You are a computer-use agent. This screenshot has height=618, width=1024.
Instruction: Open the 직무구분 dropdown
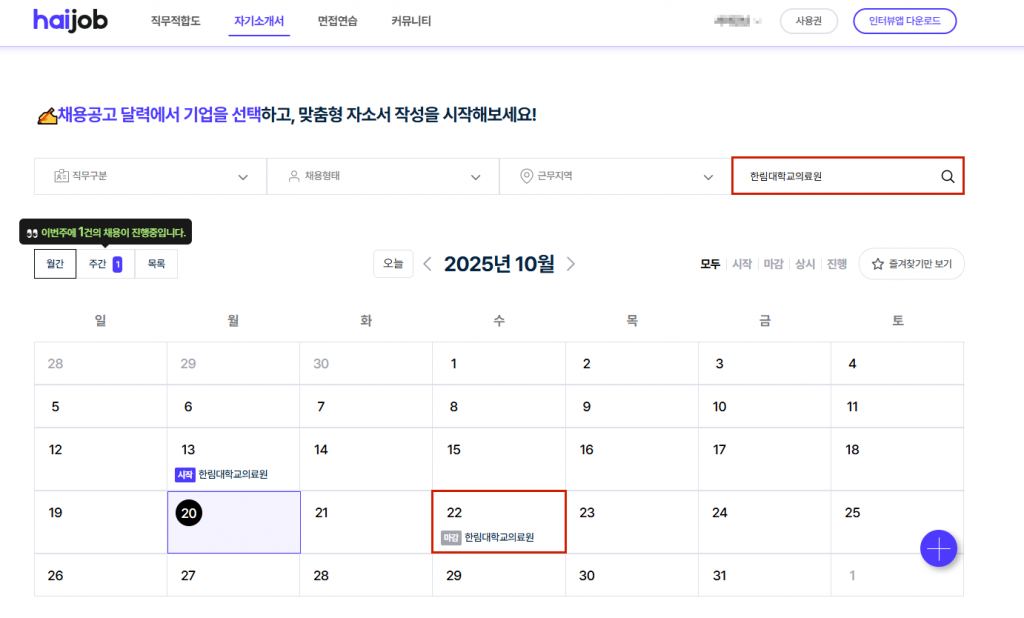coord(150,177)
